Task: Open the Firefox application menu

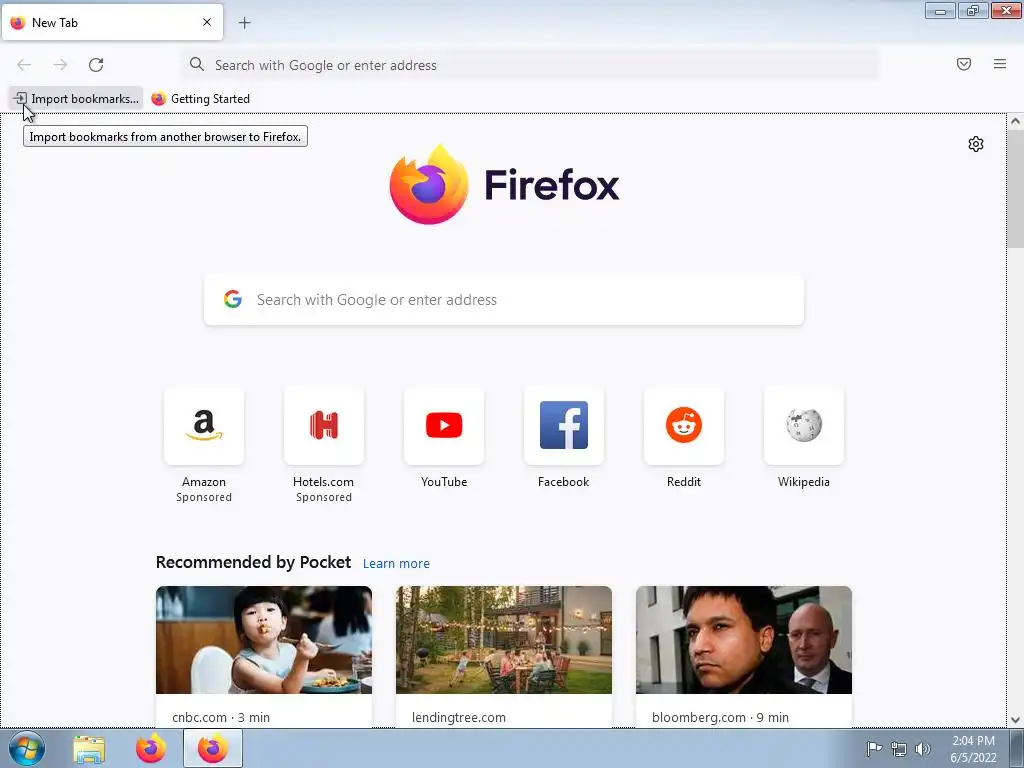Action: tap(1000, 64)
